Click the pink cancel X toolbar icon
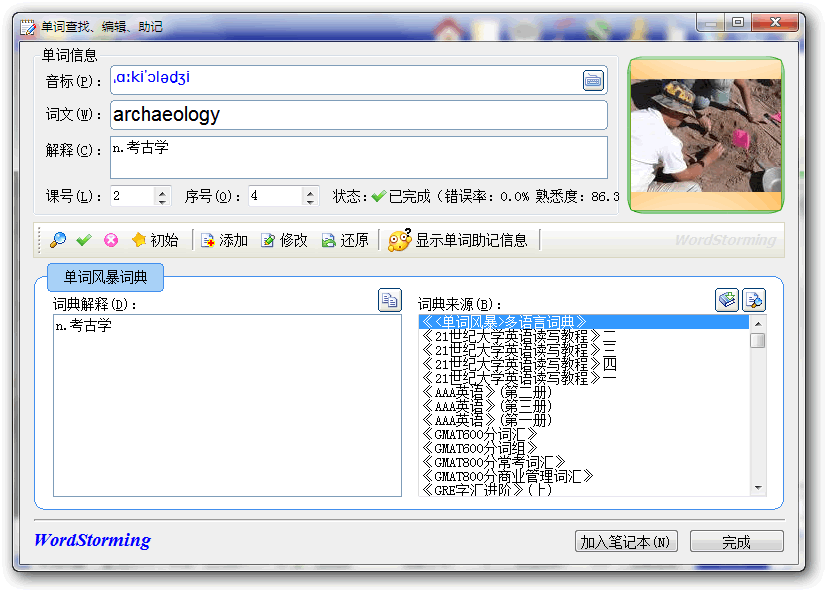The height and width of the screenshot is (592, 826). (x=111, y=240)
